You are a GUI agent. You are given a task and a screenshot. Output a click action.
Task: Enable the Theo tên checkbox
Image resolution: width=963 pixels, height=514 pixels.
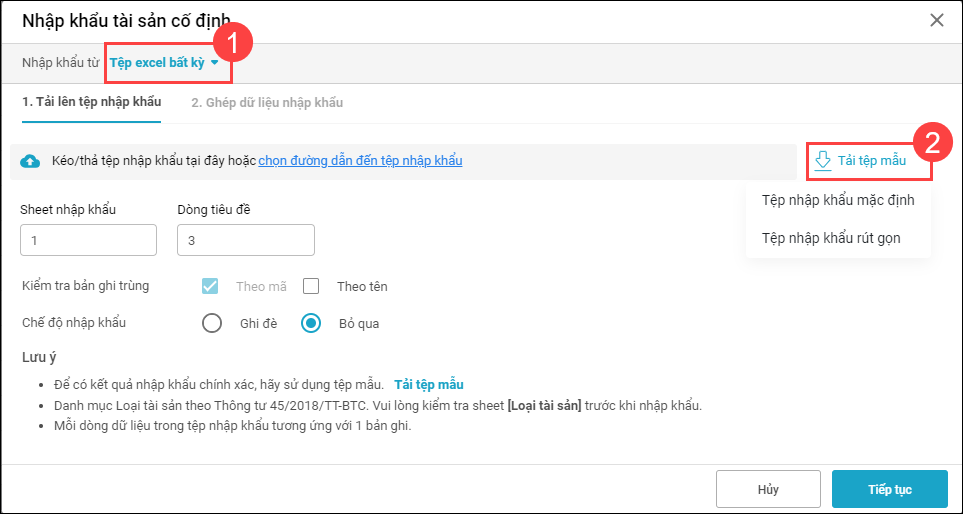(x=311, y=286)
